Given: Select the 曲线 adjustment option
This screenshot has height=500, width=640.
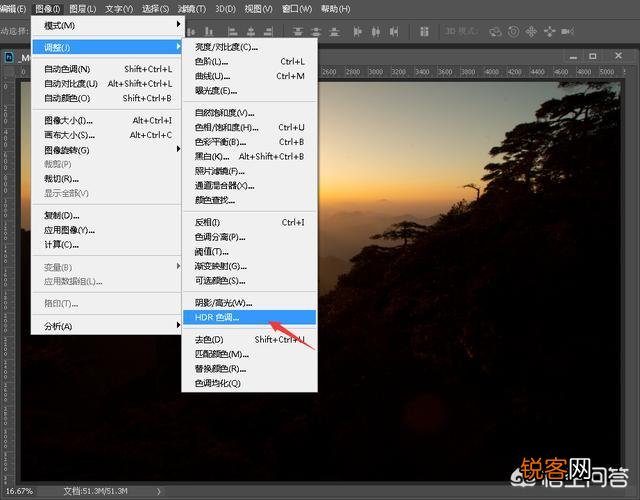Looking at the screenshot, I should pos(211,76).
